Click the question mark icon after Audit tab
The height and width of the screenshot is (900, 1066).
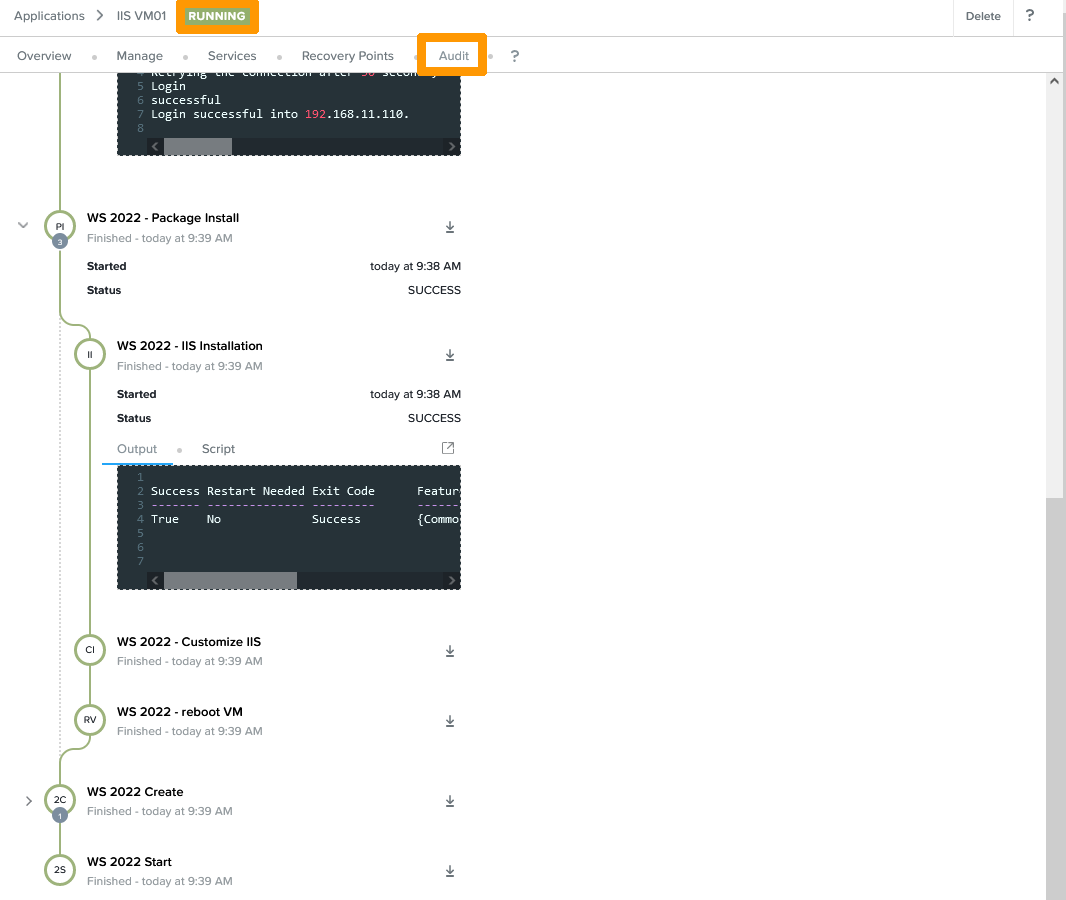click(x=515, y=56)
